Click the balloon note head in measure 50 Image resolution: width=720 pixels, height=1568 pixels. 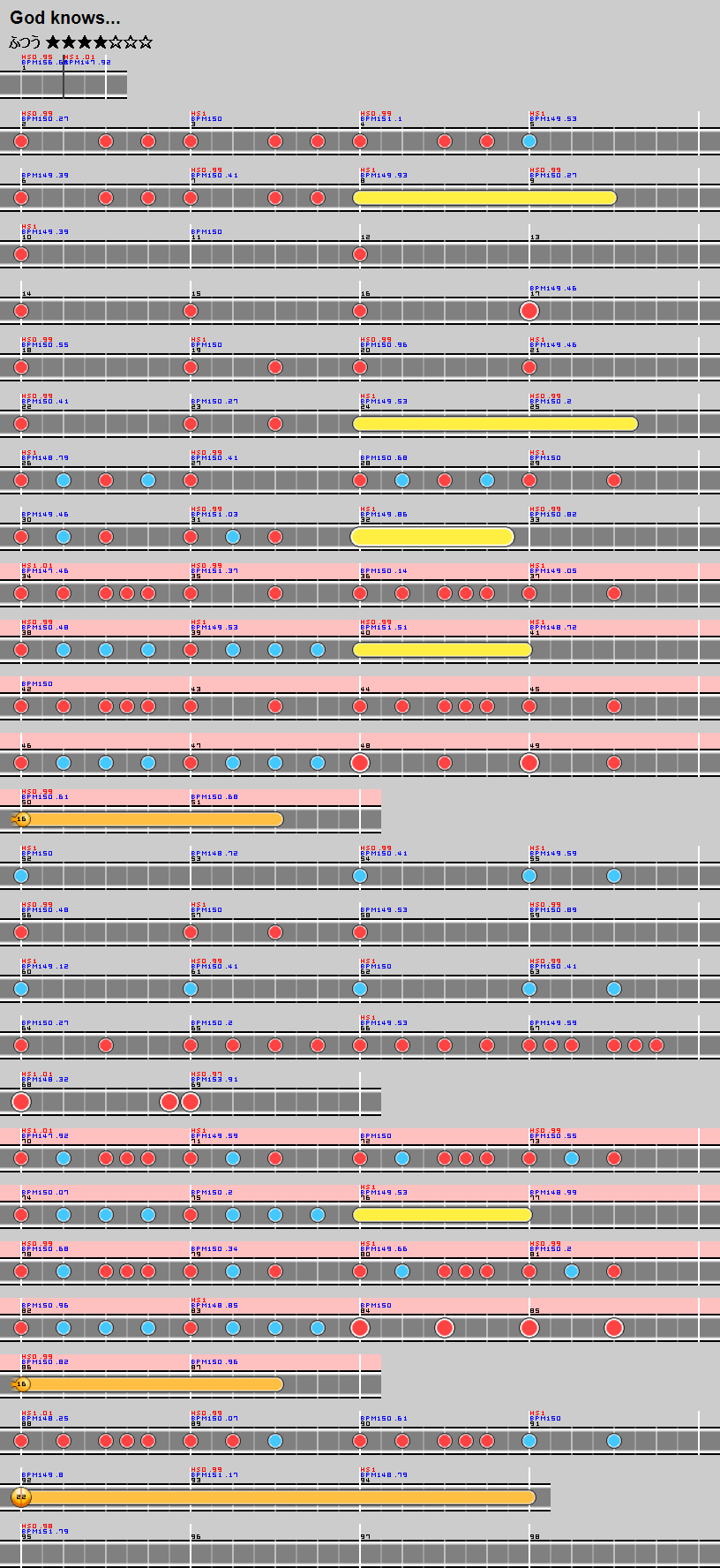(21, 818)
